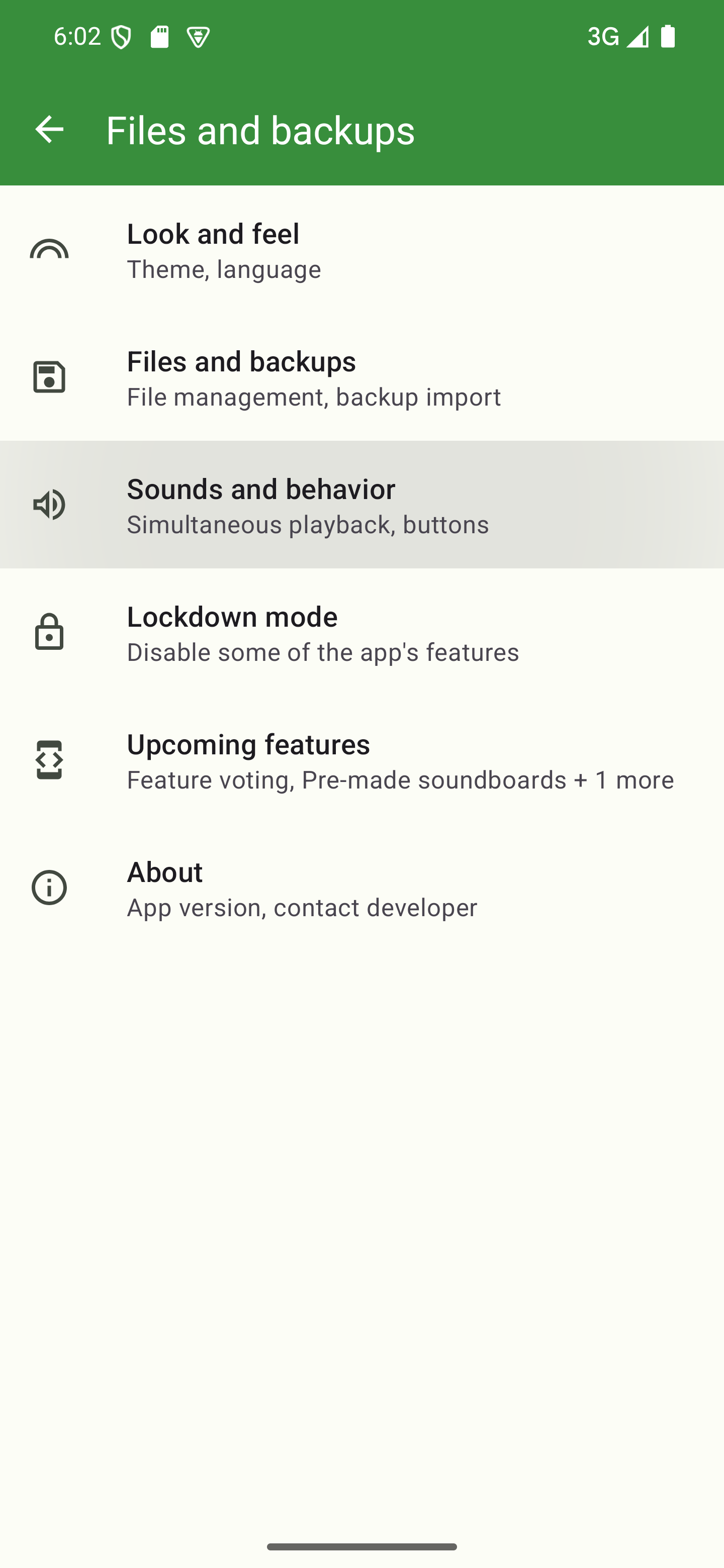Tap 'Theme, language' subtitle text
Viewport: 724px width, 1568px height.
coord(223,270)
